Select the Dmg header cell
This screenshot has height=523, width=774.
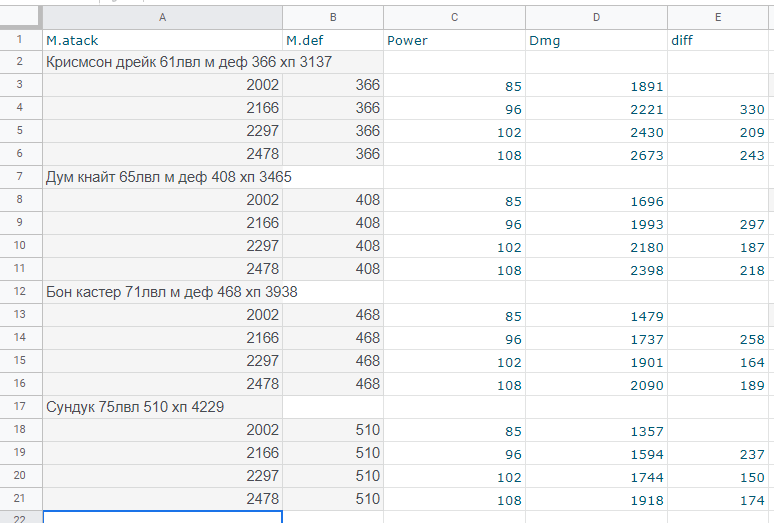[596, 40]
